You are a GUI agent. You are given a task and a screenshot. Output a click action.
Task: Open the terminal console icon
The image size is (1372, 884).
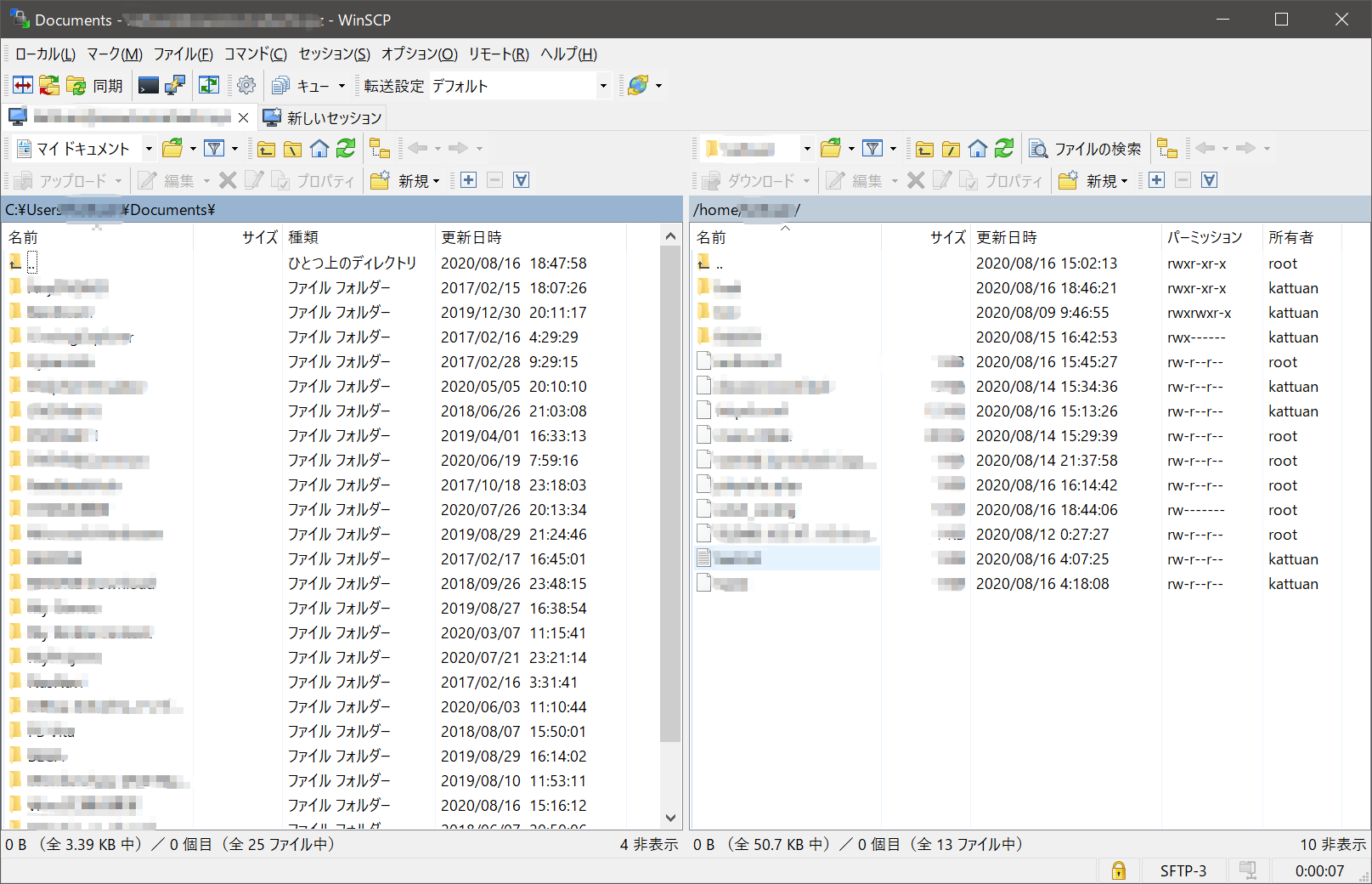click(x=149, y=86)
